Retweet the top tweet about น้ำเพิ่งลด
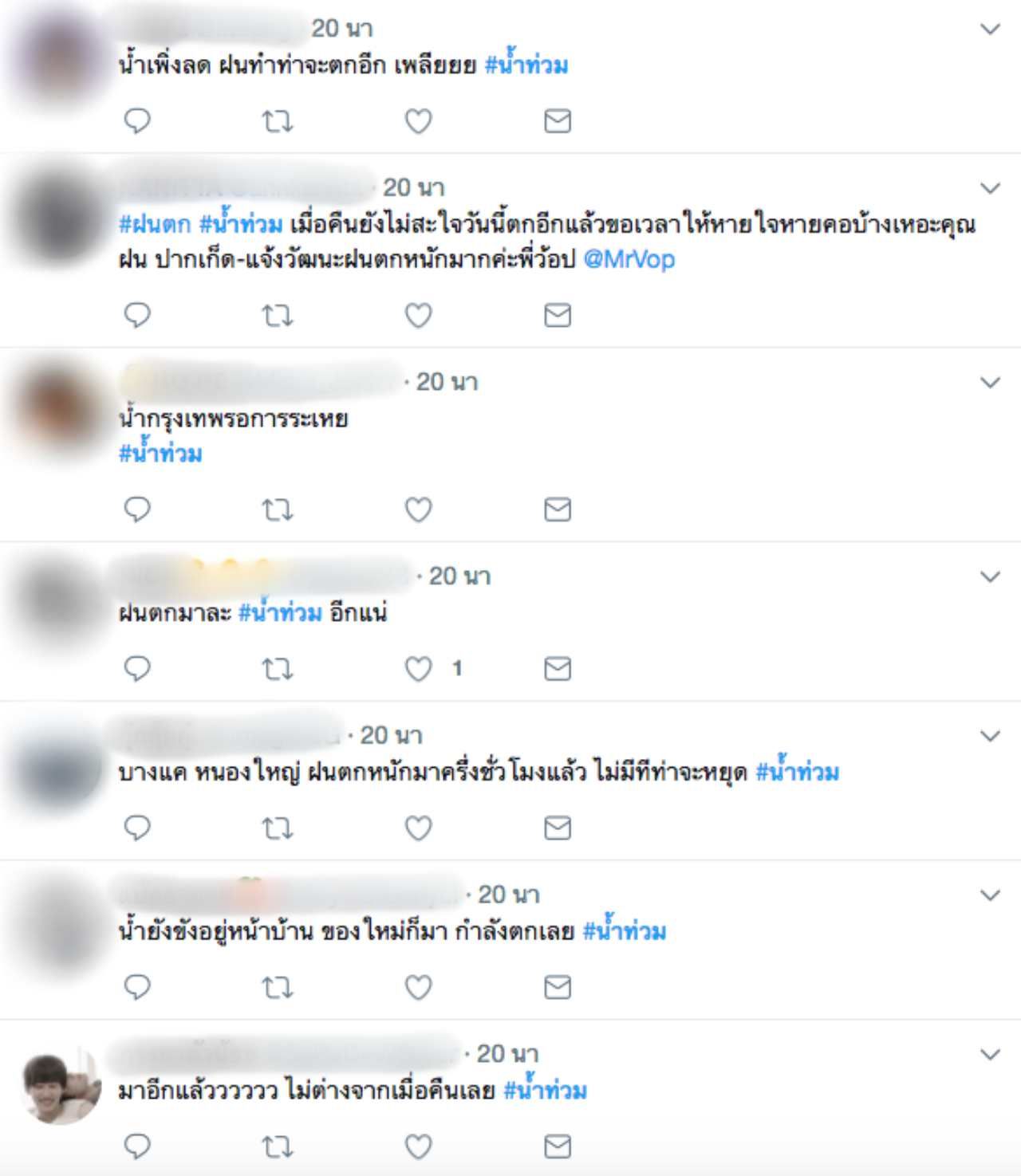 278,121
